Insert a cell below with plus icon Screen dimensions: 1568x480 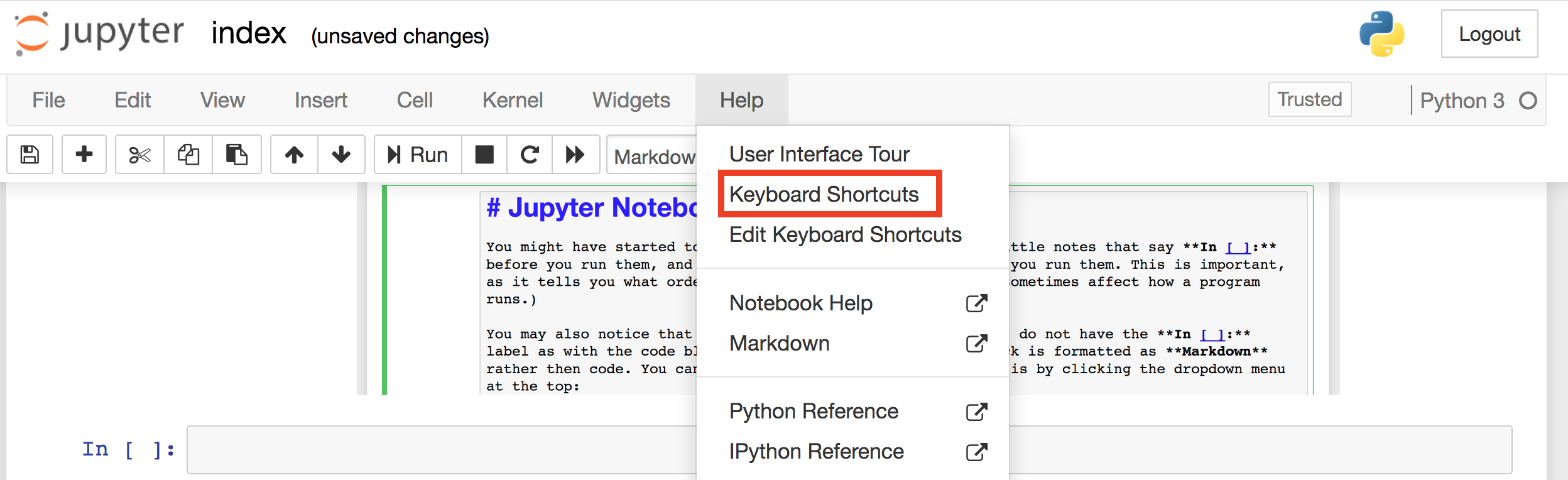[x=84, y=155]
